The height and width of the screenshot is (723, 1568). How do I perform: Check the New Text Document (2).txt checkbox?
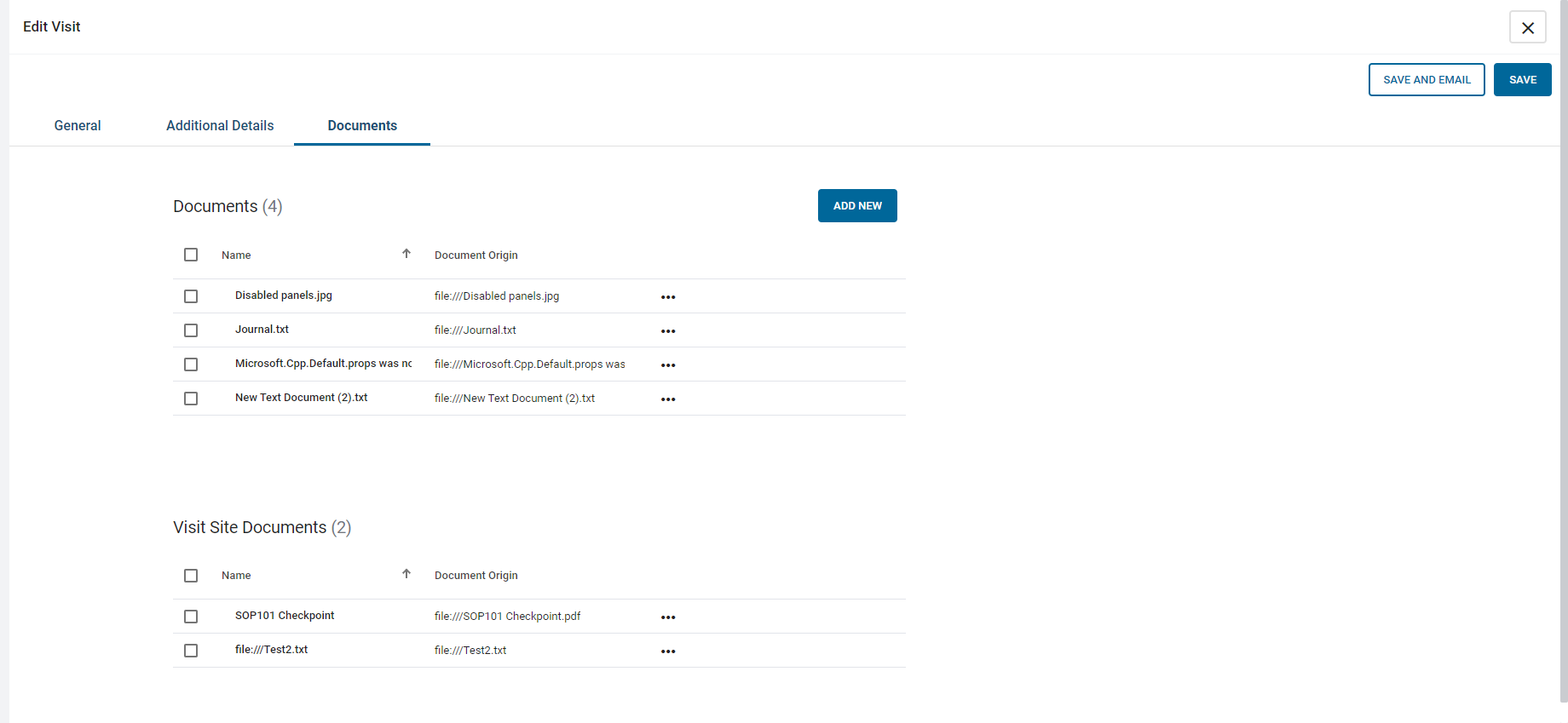[191, 399]
